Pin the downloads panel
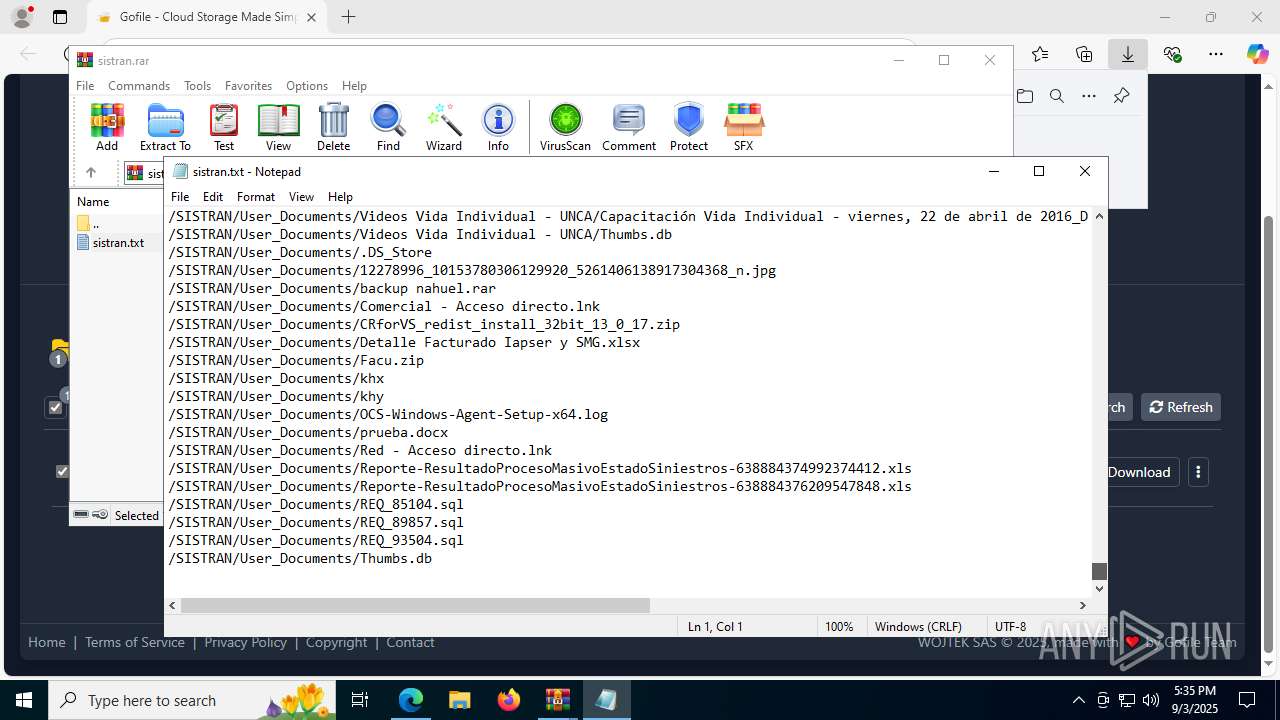 coord(1121,96)
